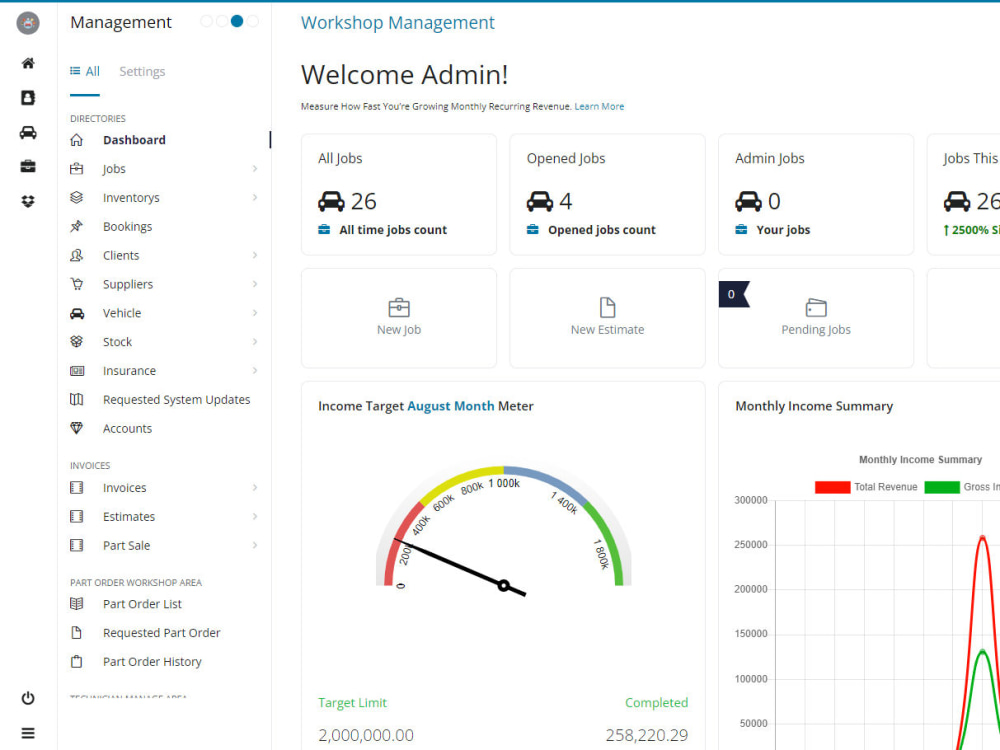Click the Pending Jobs label

pos(816,330)
